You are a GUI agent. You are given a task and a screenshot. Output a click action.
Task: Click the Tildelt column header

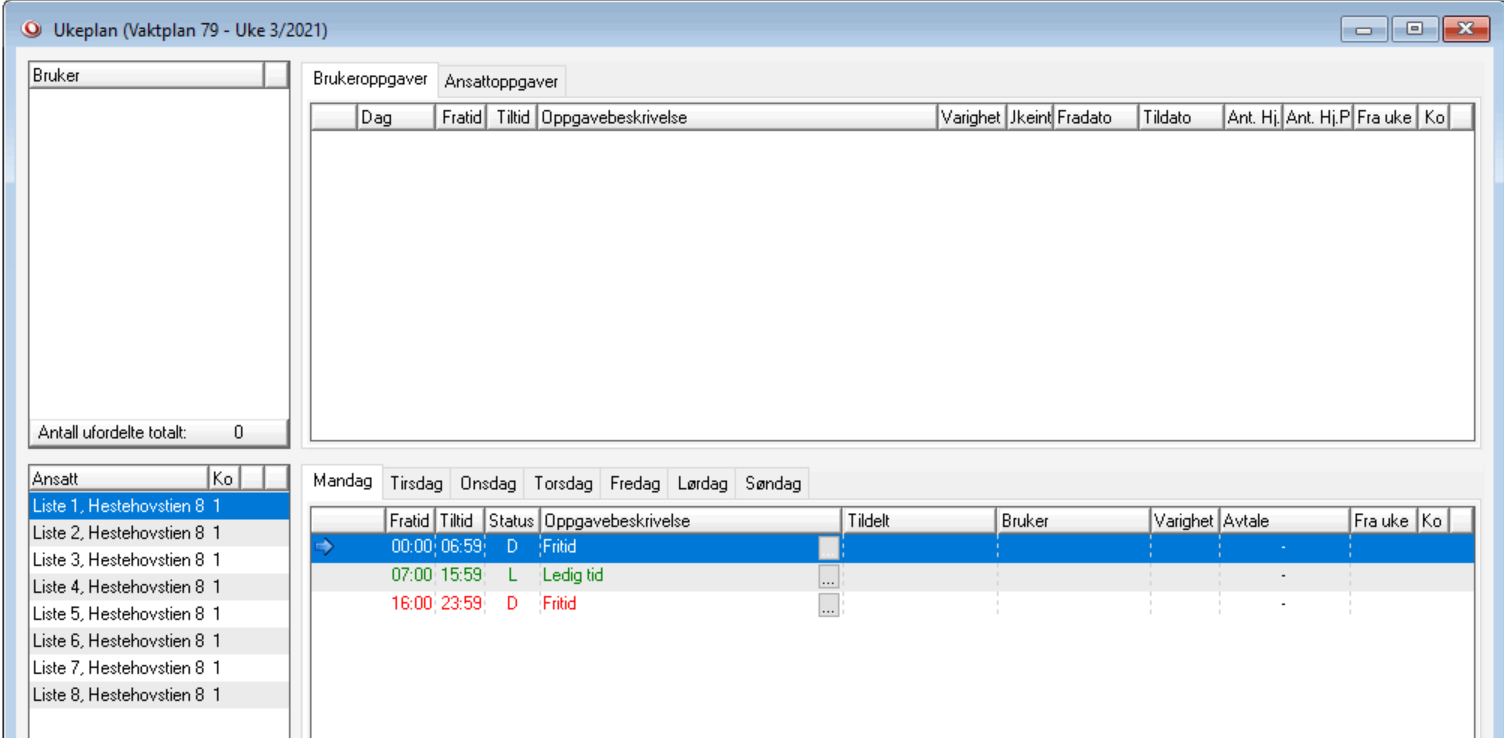(921, 521)
